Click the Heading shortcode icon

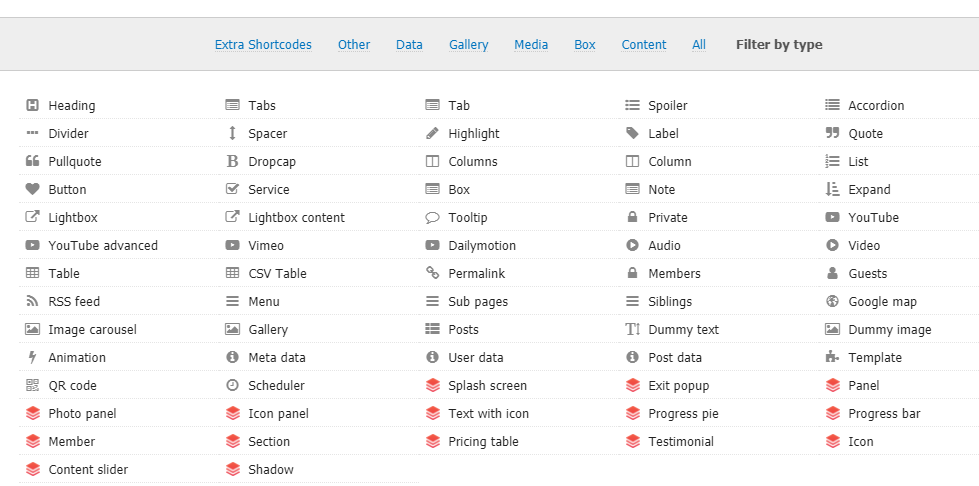click(x=32, y=105)
